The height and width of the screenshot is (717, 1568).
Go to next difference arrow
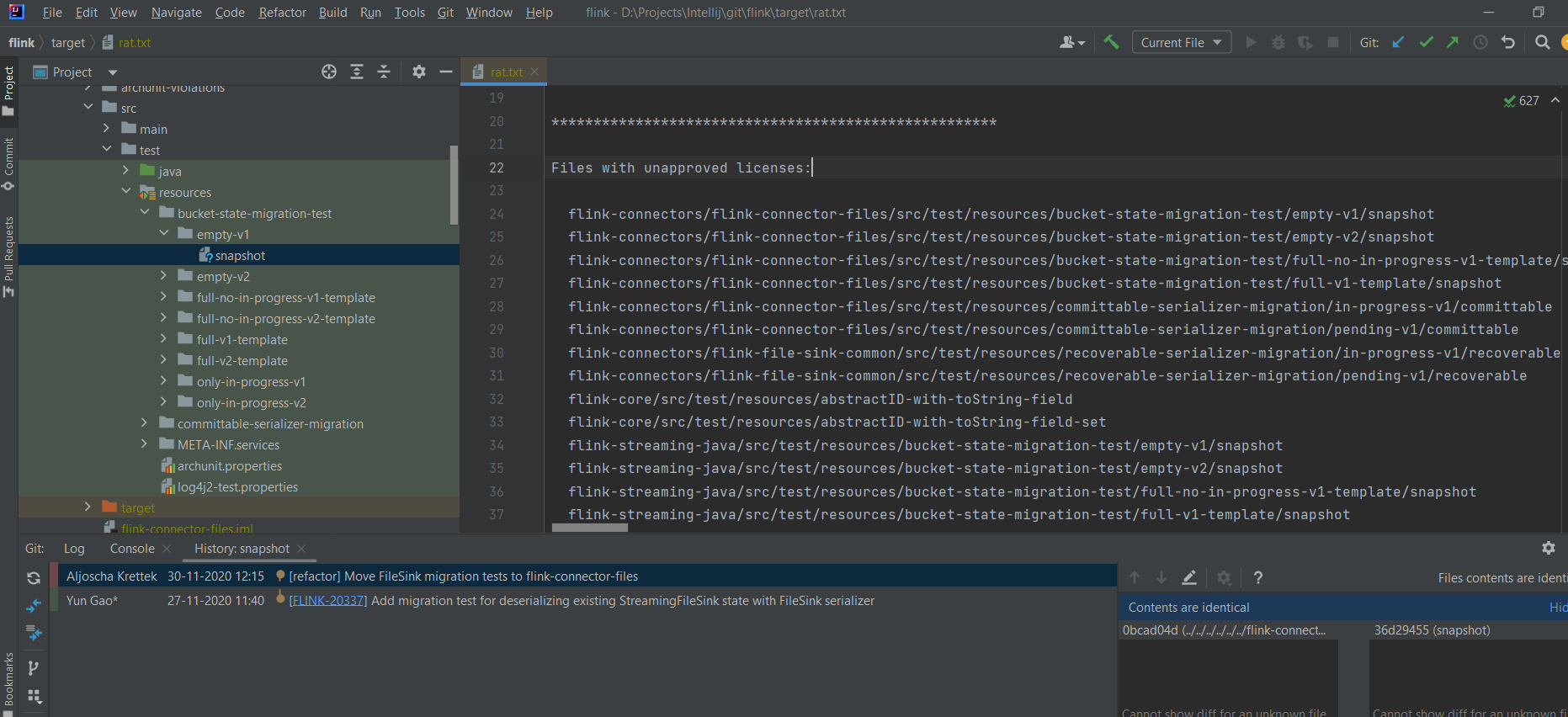[x=1161, y=577]
